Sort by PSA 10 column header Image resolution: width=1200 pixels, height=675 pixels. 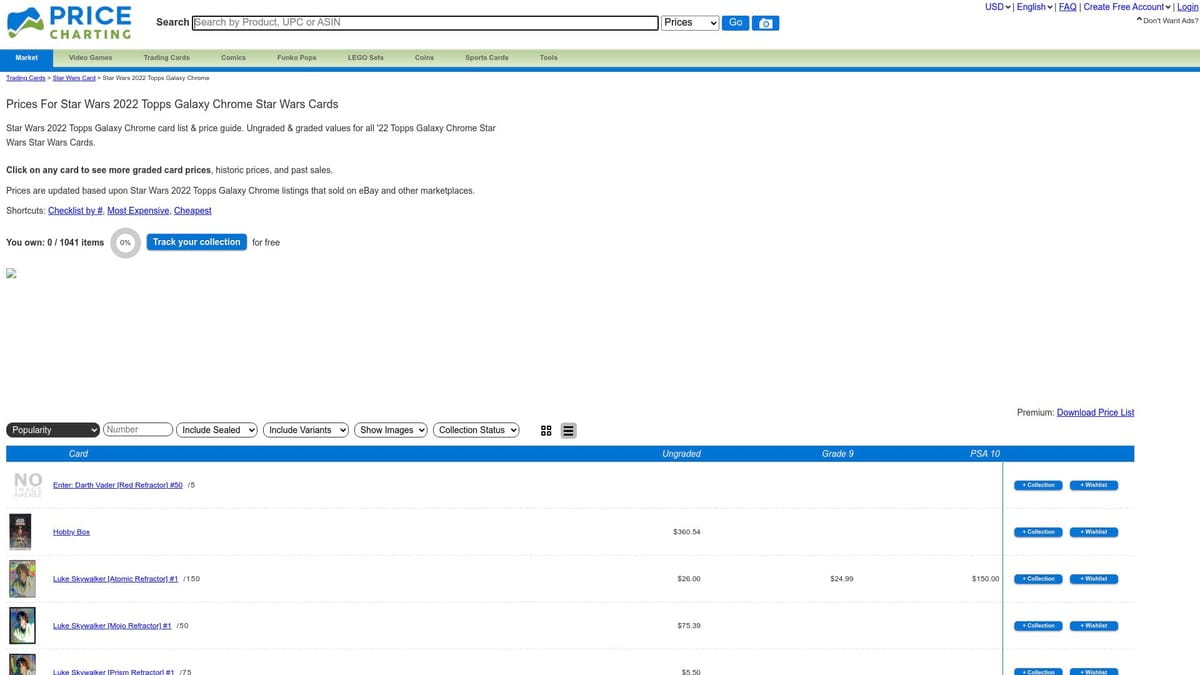[985, 454]
